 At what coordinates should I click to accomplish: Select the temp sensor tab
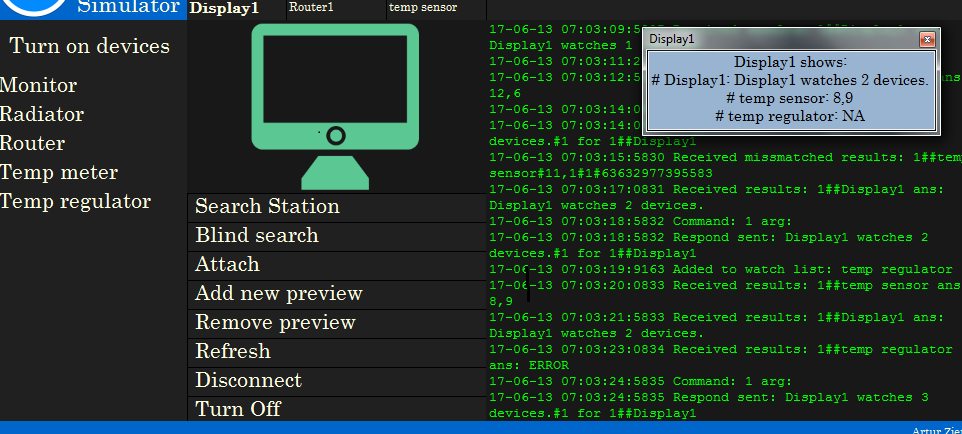pos(422,8)
